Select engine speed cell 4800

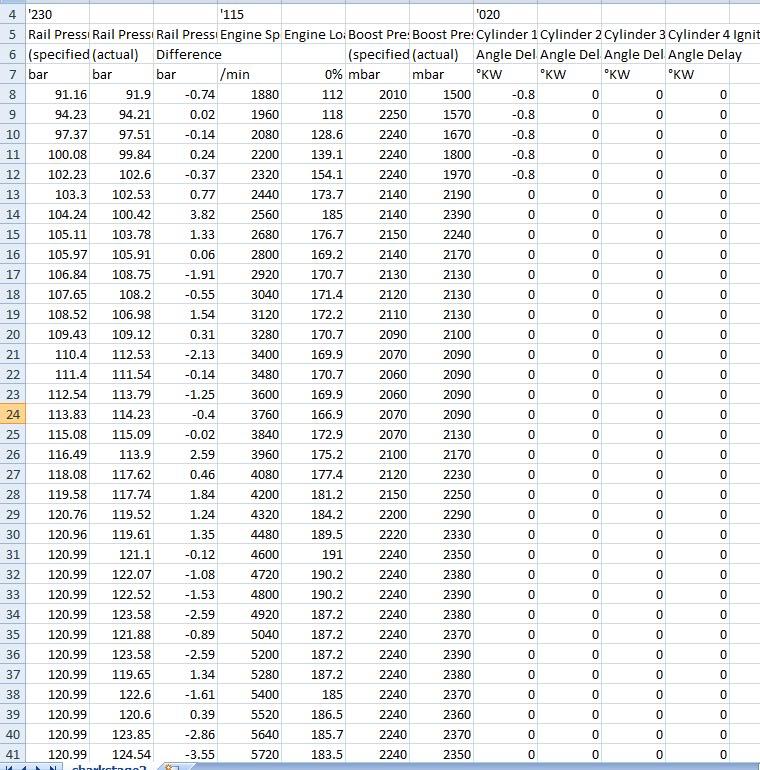click(249, 595)
